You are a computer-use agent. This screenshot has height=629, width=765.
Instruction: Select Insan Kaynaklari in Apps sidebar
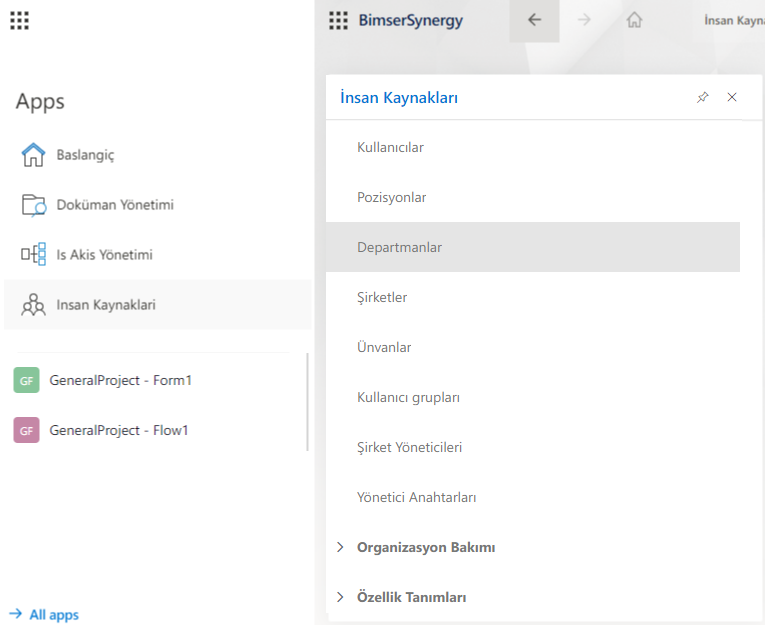click(105, 305)
